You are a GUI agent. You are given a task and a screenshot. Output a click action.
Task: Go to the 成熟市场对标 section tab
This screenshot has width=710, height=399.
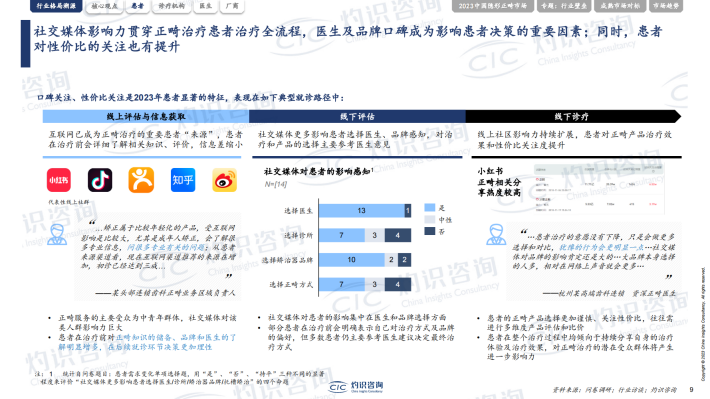(620, 6)
